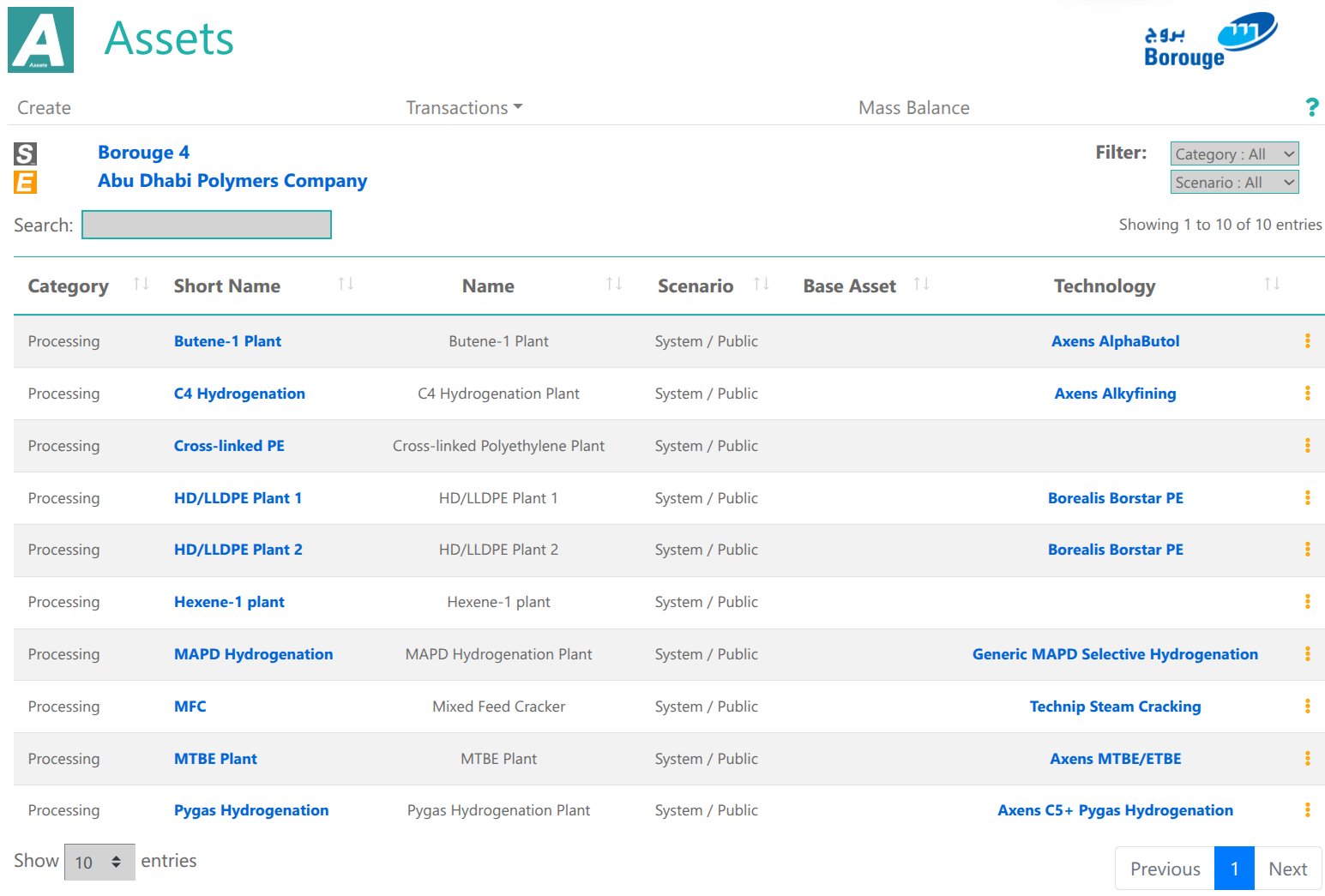
Task: Expand the Transactions menu
Action: [x=464, y=108]
